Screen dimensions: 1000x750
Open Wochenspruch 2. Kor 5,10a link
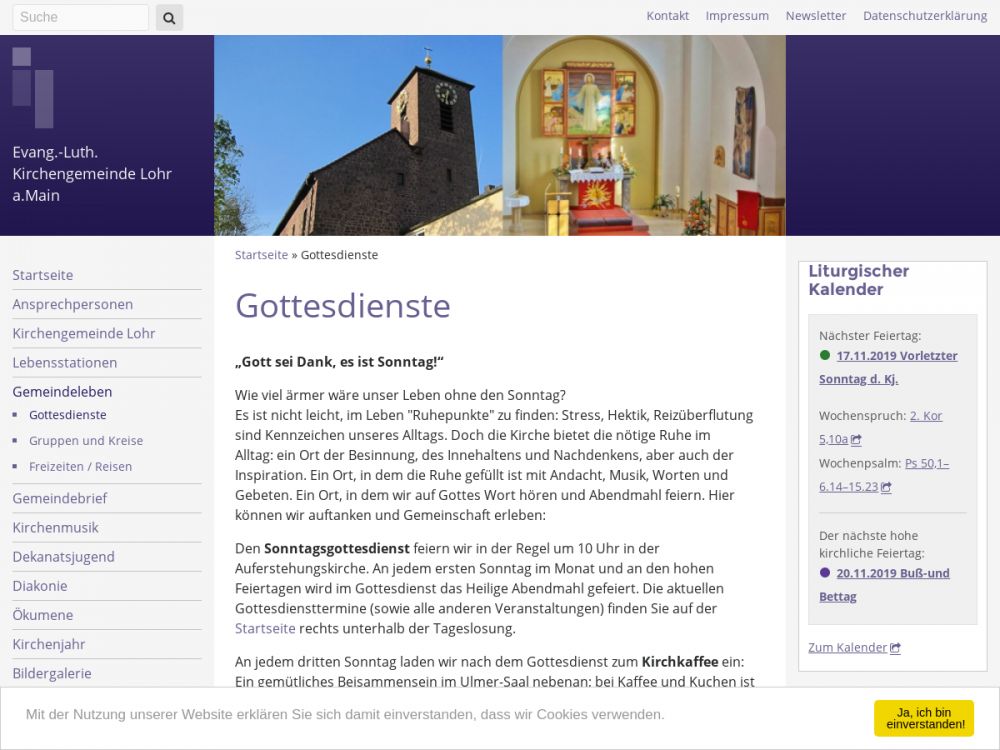coord(925,416)
